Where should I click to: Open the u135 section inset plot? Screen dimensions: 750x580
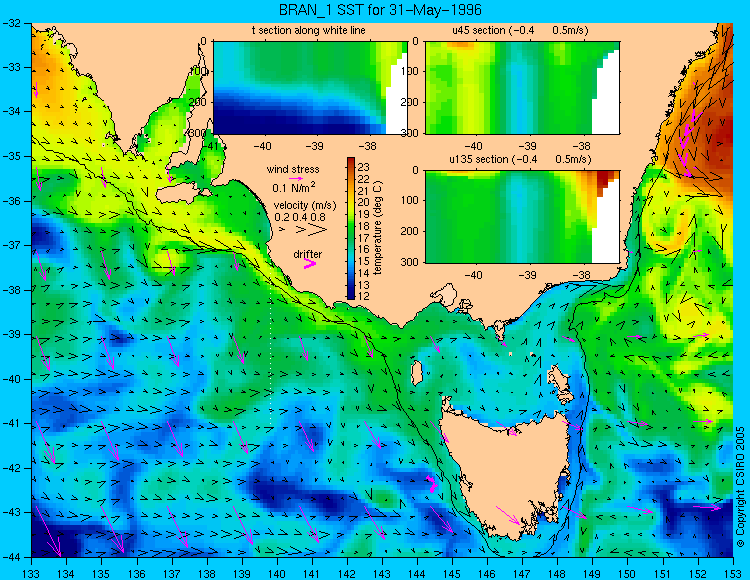(522, 217)
